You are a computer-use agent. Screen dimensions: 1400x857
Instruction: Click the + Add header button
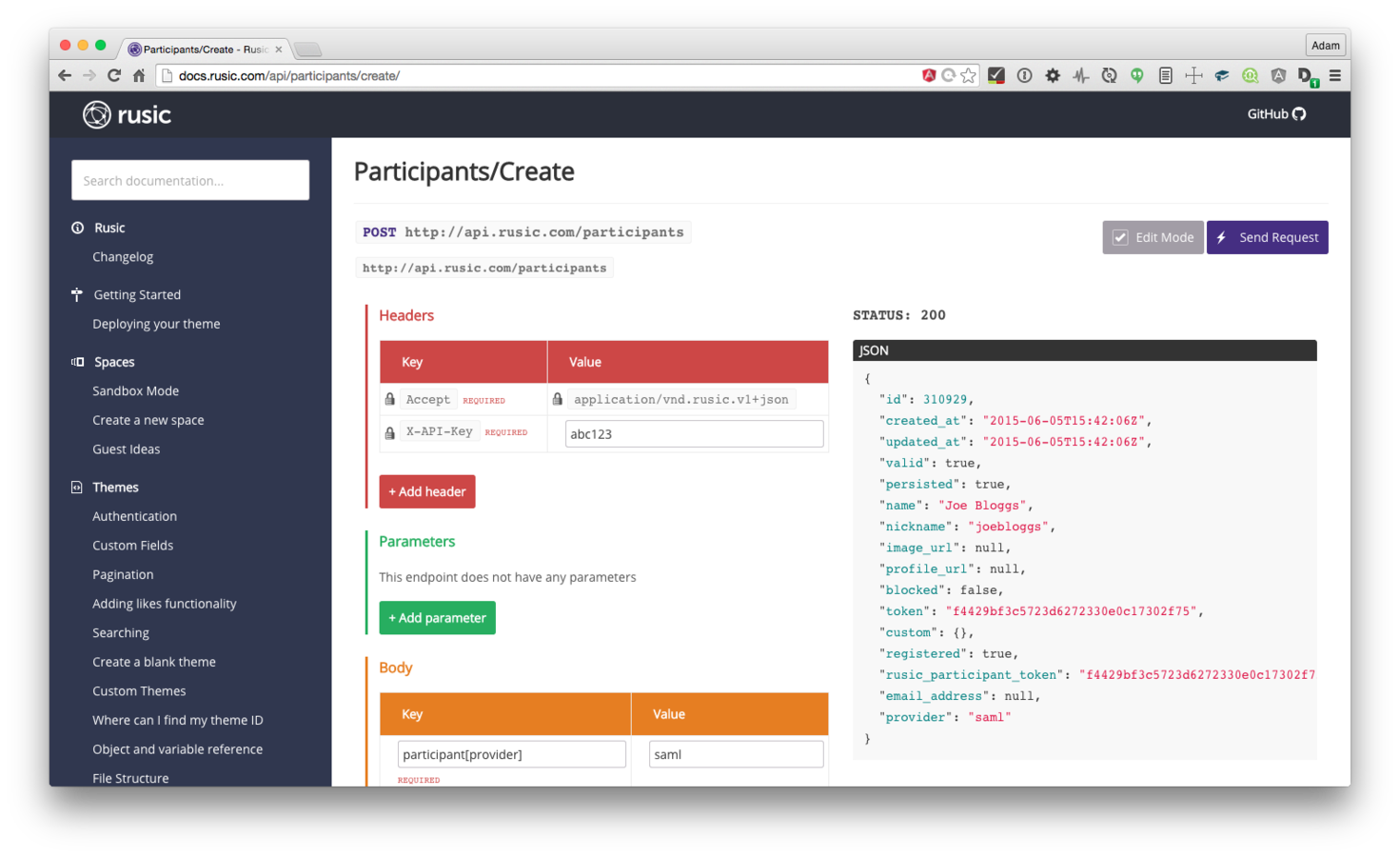427,491
